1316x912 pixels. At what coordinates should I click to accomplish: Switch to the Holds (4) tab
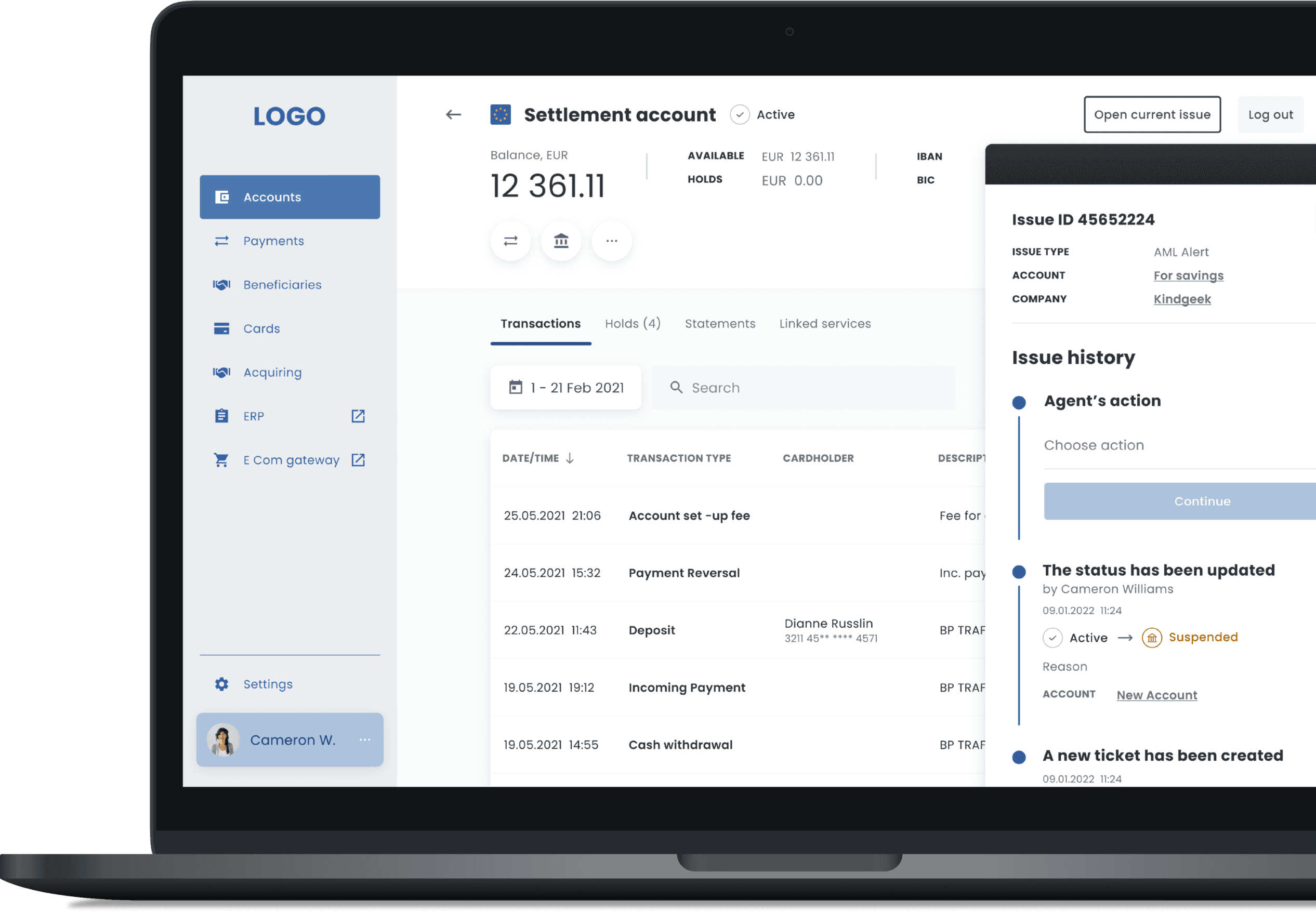tap(633, 323)
